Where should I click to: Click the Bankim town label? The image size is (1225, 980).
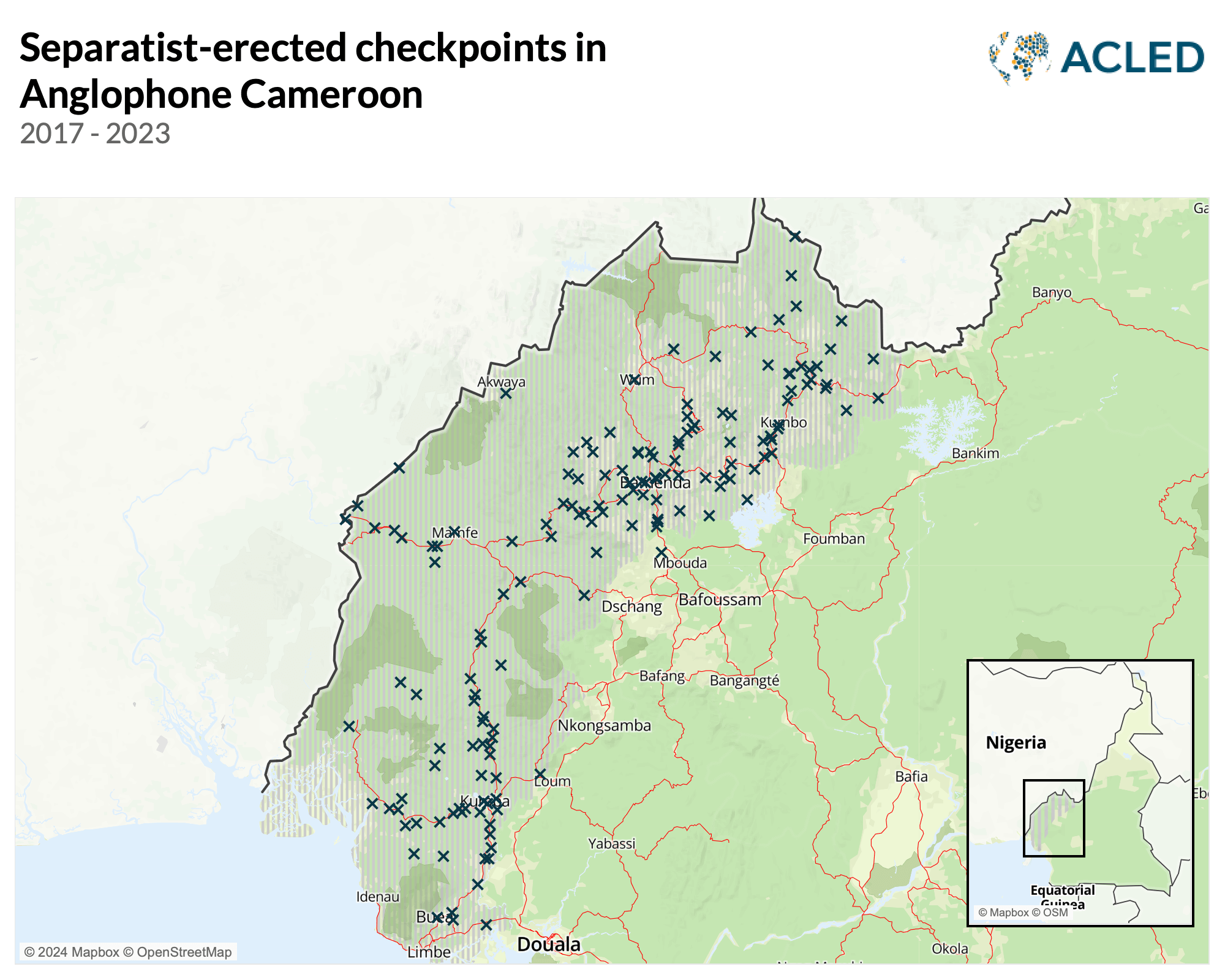click(975, 453)
